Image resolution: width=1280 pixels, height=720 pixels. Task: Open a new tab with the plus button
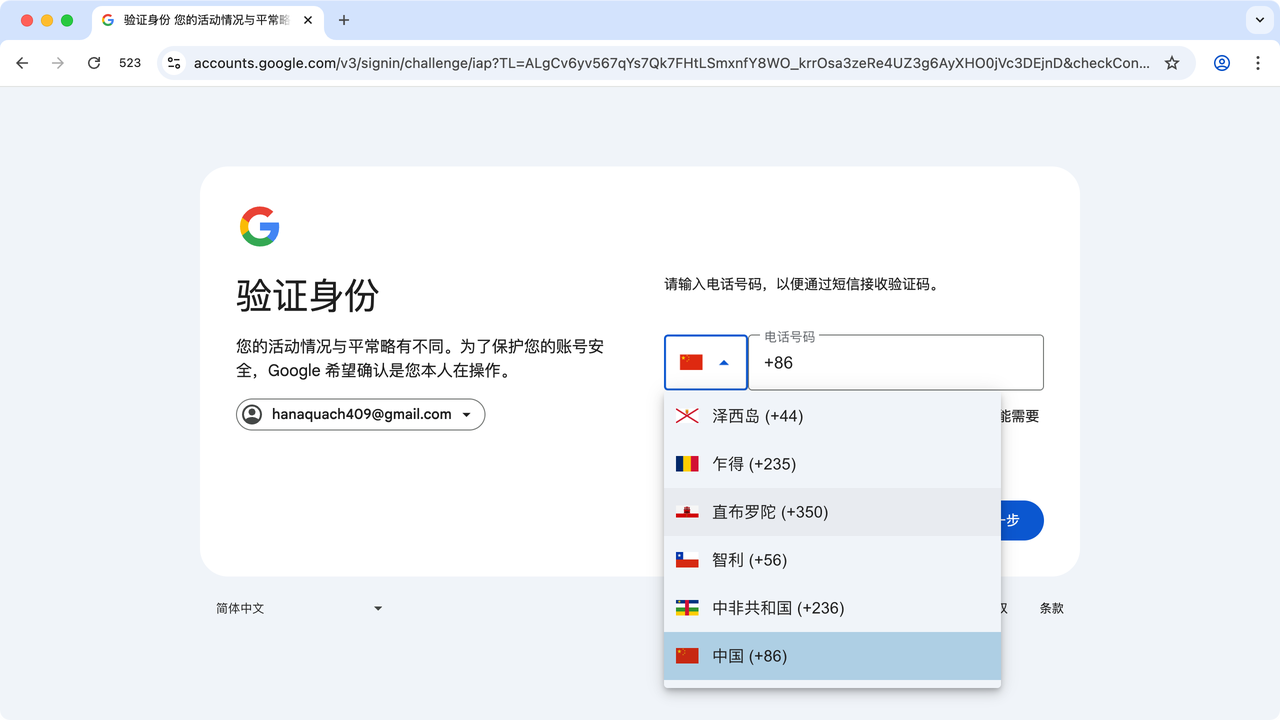tap(344, 20)
